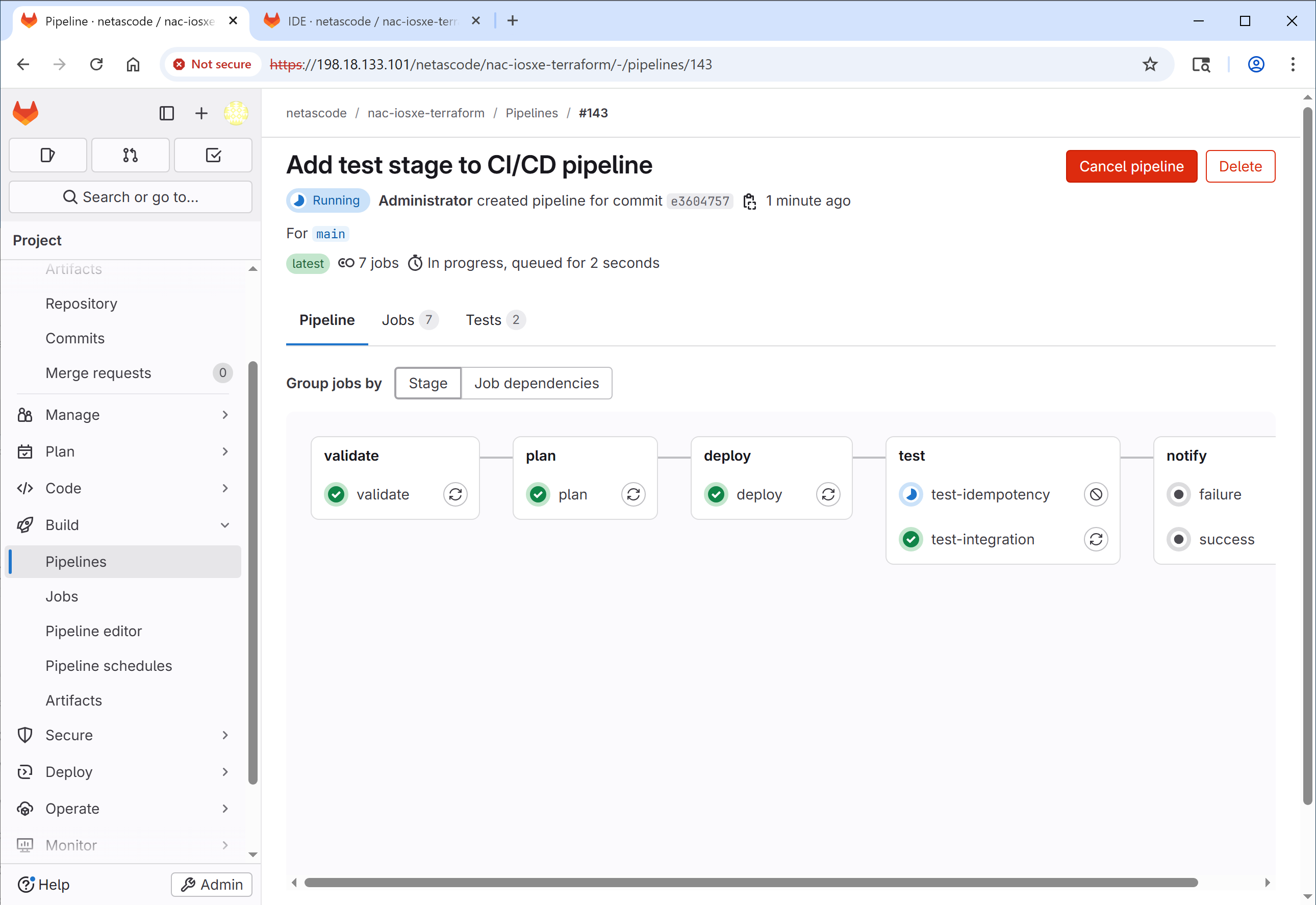This screenshot has height=905, width=1316.
Task: Cancel the test-idempotency job
Action: [x=1096, y=494]
